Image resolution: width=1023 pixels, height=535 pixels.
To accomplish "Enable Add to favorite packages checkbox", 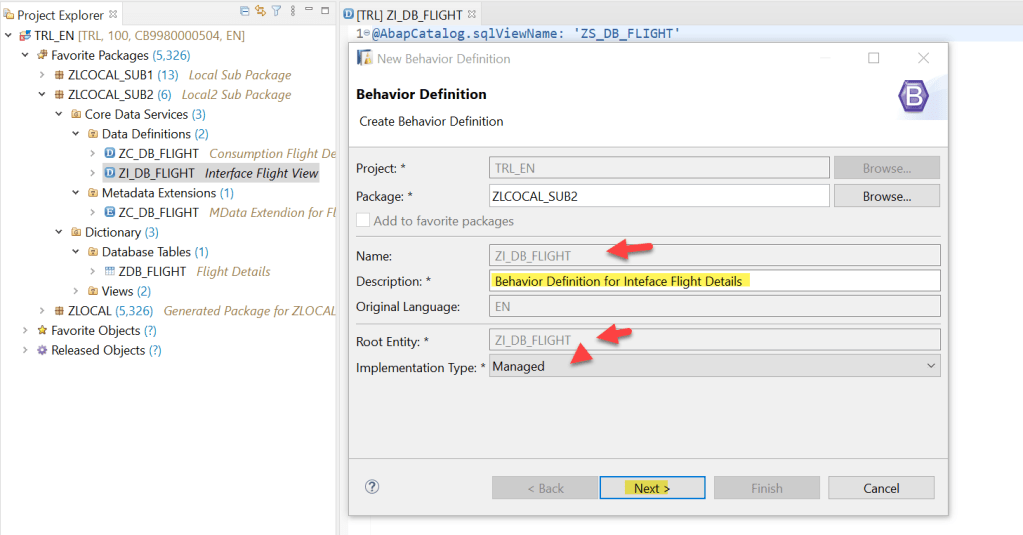I will 363,221.
